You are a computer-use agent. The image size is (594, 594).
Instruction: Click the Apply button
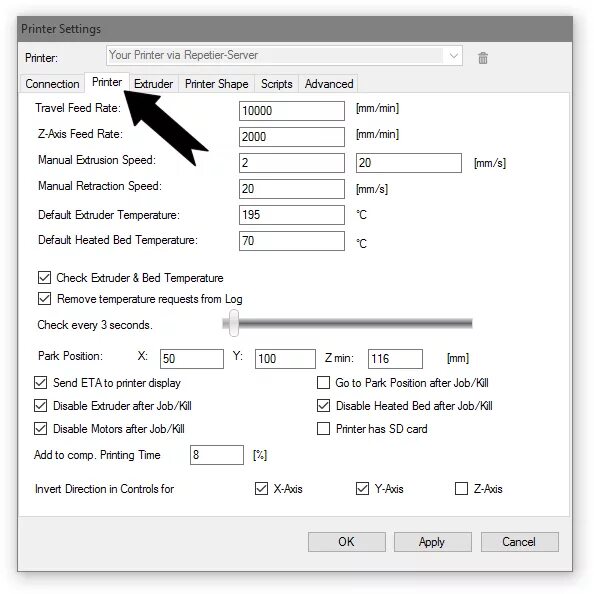click(433, 542)
